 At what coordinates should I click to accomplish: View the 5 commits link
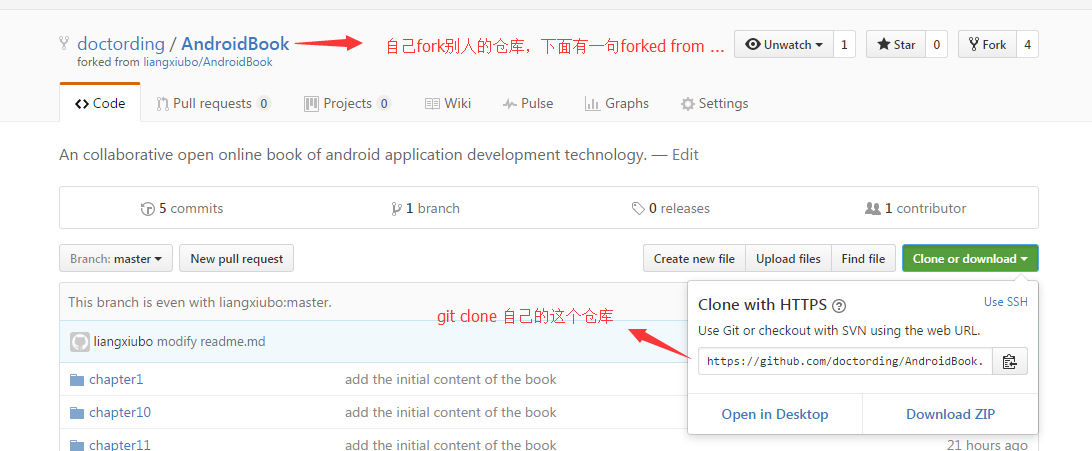click(182, 208)
